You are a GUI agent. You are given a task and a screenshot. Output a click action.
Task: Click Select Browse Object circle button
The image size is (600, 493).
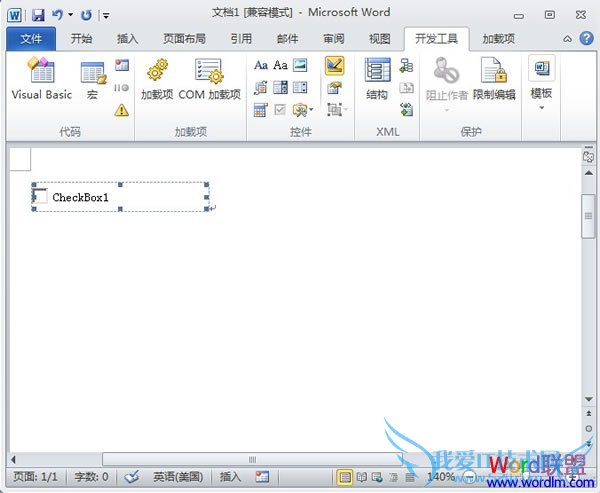tap(589, 428)
